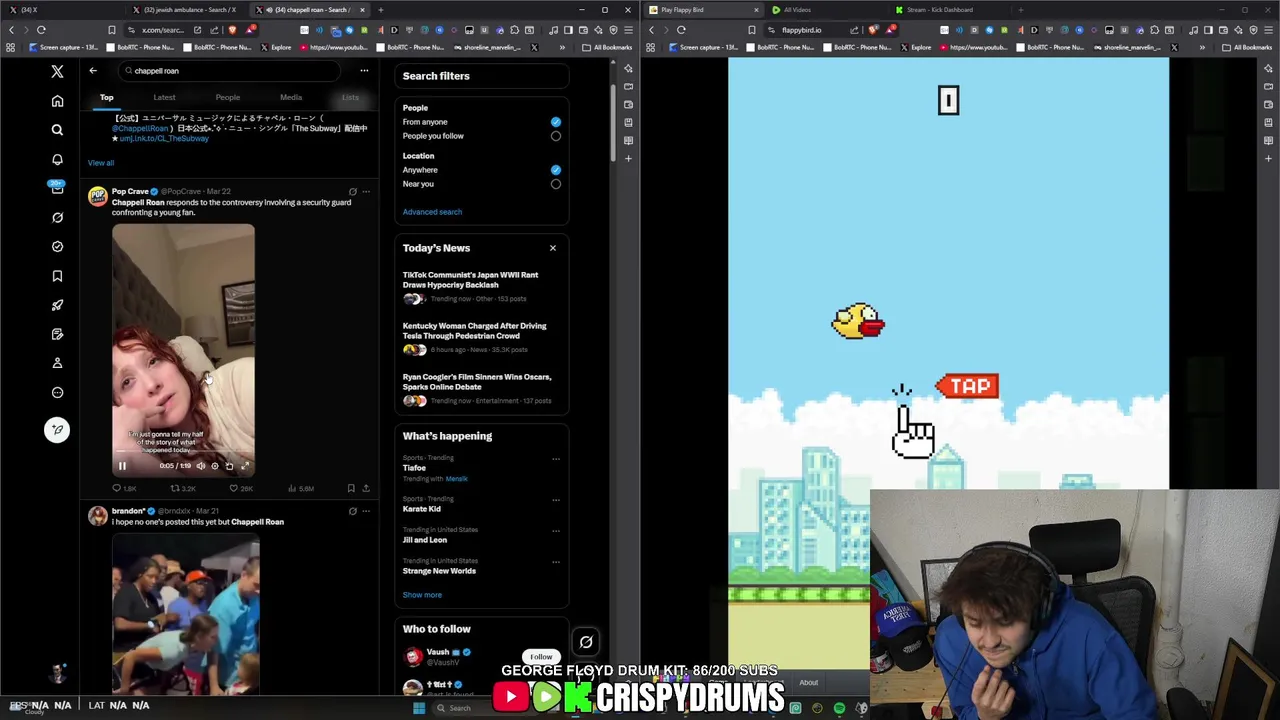Open Grok icon in X sidebar
The height and width of the screenshot is (720, 1280).
coord(57,217)
